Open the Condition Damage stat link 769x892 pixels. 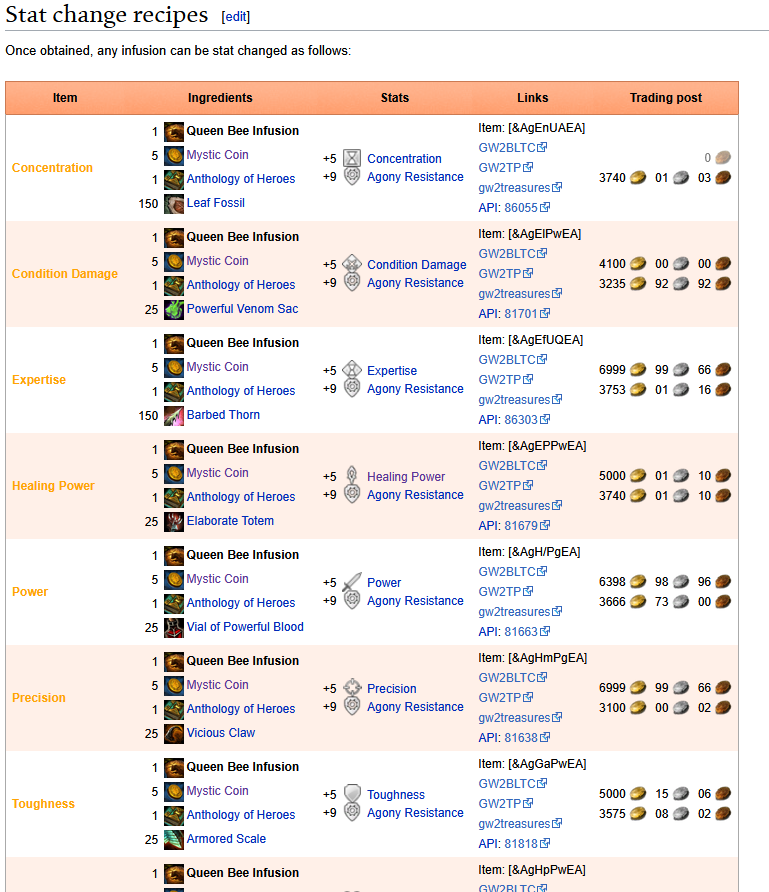click(x=416, y=265)
